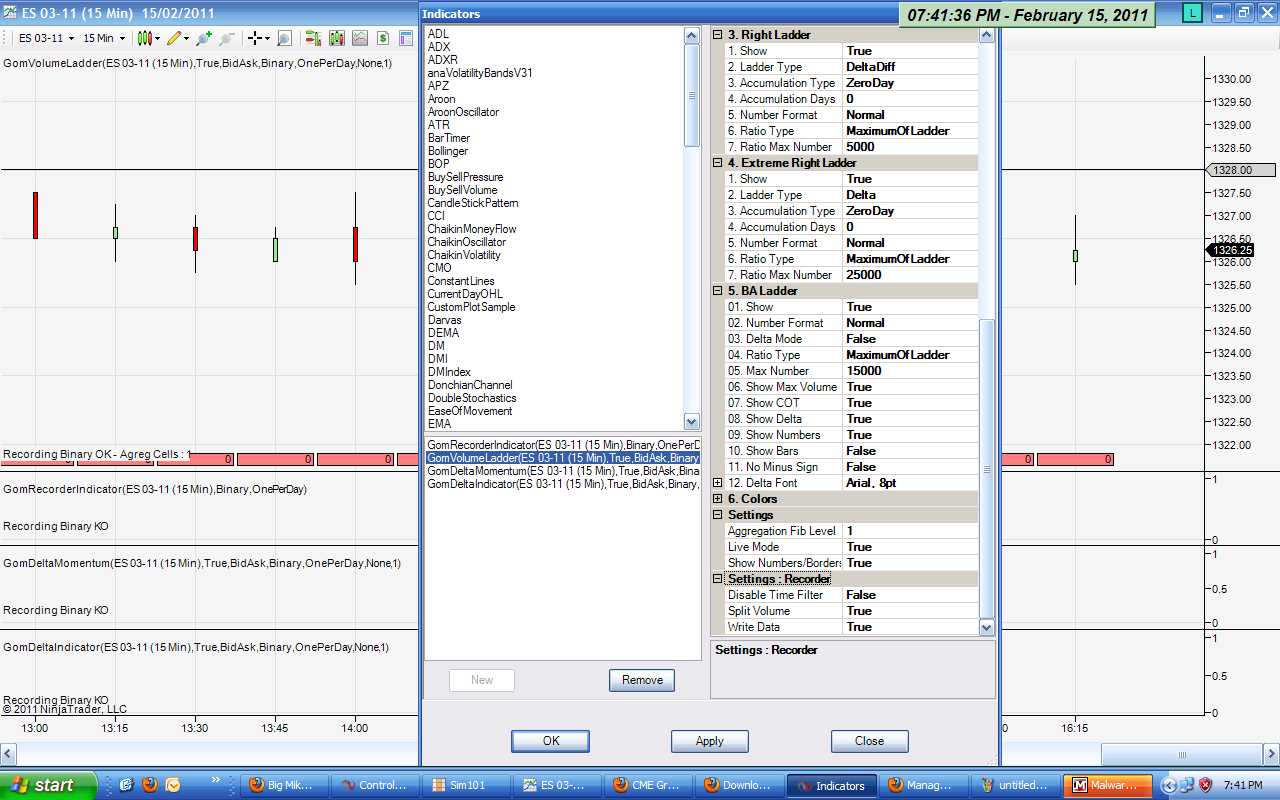Switch to CME Gr... Firefox taskbar window
The image size is (1280, 800).
point(647,785)
